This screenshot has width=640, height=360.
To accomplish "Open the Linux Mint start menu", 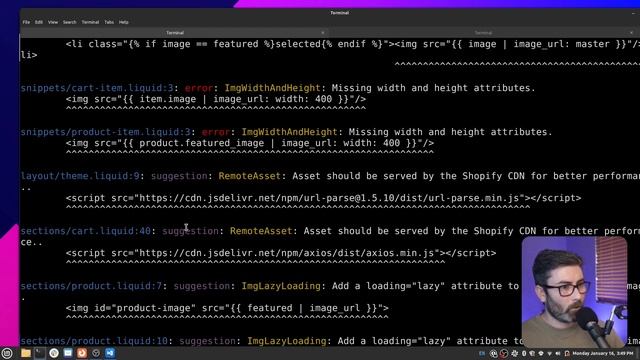I will 7,353.
